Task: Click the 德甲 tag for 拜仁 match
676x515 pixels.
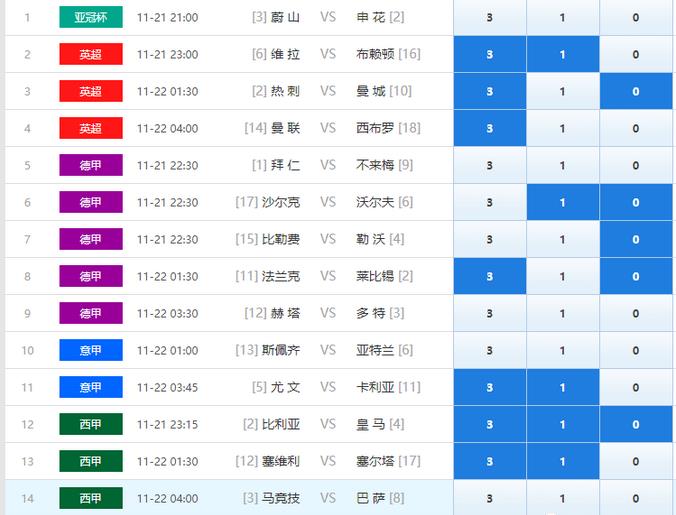Action: pos(91,165)
